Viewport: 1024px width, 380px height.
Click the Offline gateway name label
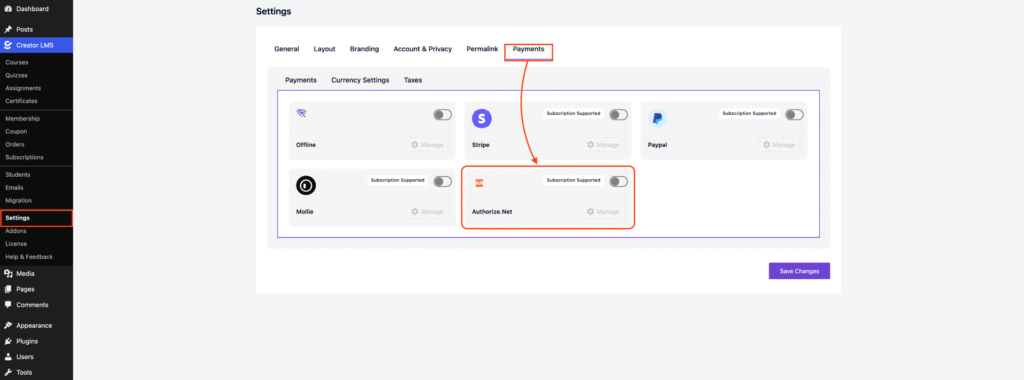tap(306, 145)
